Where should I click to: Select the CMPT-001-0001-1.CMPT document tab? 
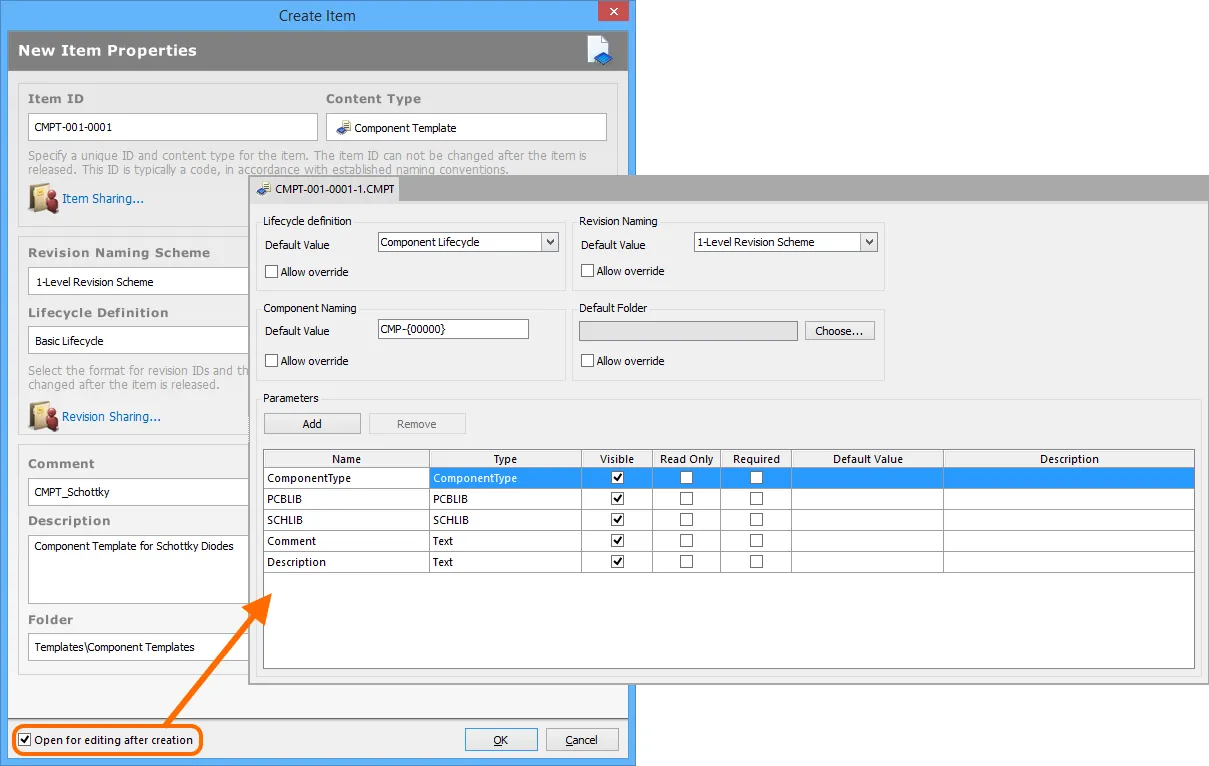(327, 189)
